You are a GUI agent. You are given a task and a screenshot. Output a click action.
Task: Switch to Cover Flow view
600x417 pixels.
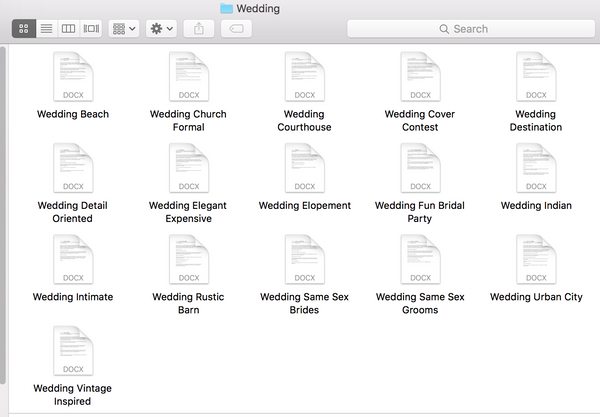[91, 29]
